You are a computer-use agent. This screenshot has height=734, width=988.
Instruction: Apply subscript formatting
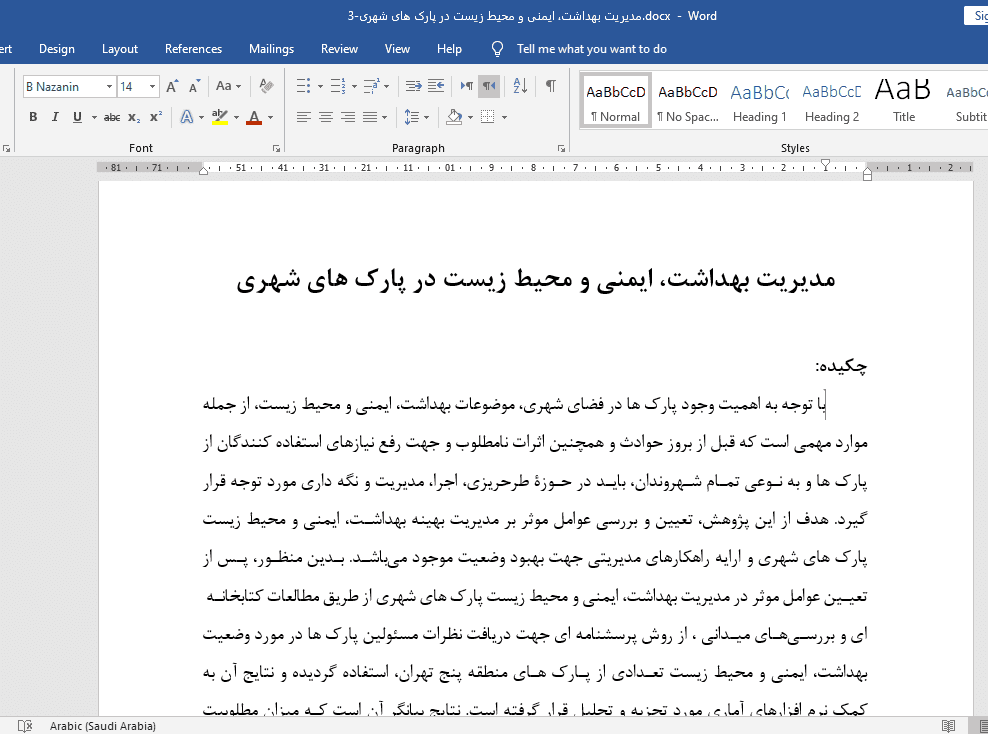pos(134,117)
